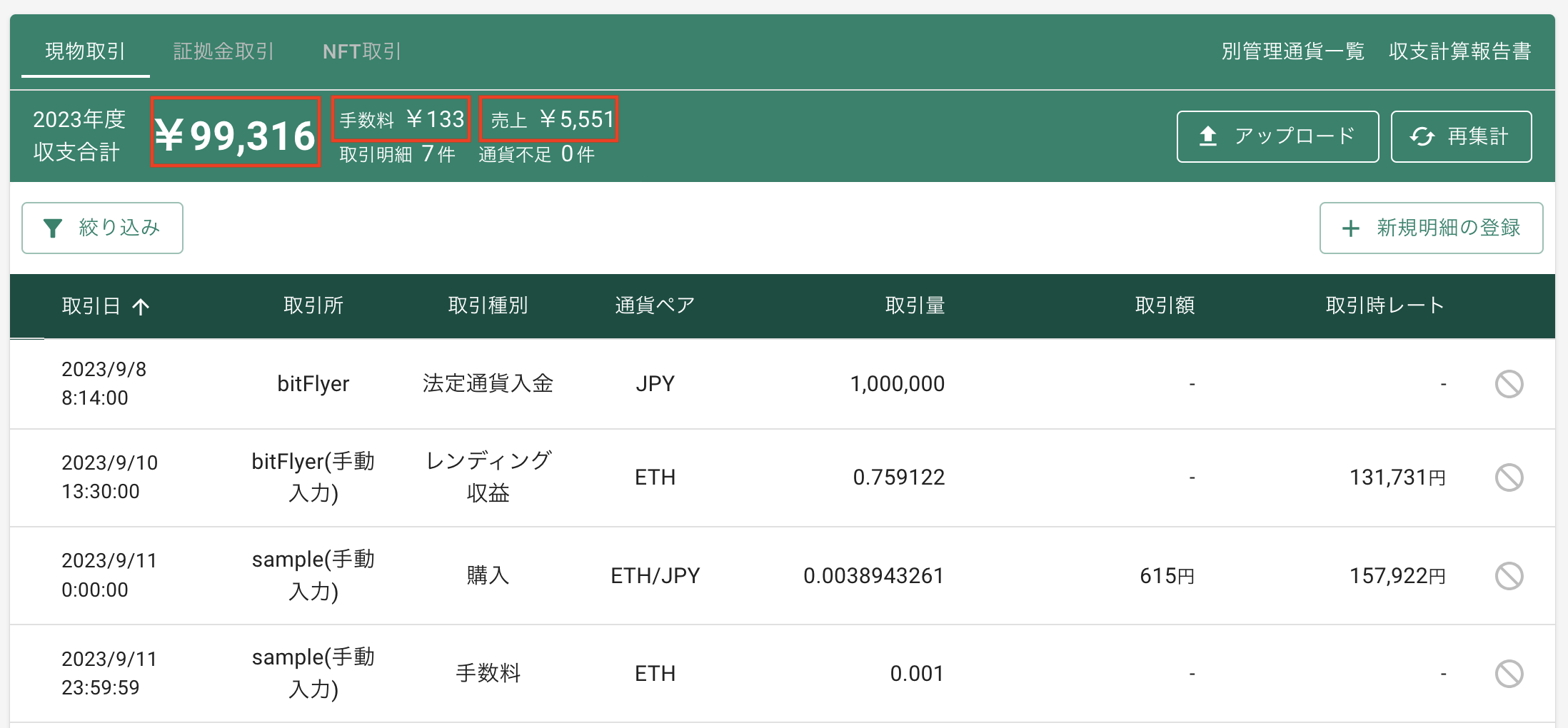Click the 手数料 type cell in the table
1568x728 pixels.
tap(488, 673)
